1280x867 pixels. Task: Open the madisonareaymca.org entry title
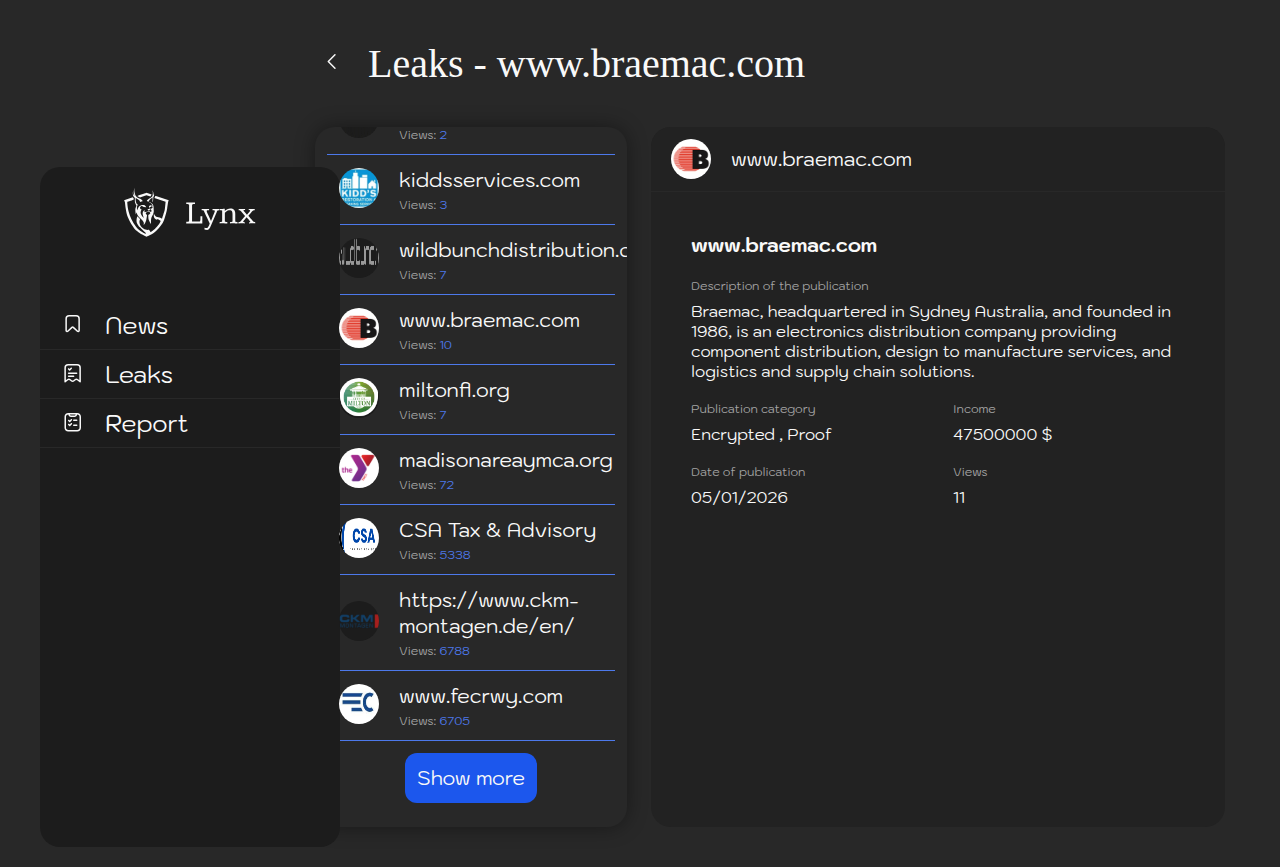coord(505,461)
